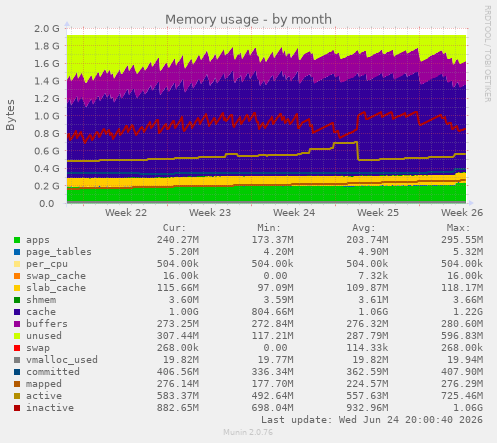497x443 pixels.
Task: Click the swap_cache orange legend swatch
Action: click(x=17, y=276)
